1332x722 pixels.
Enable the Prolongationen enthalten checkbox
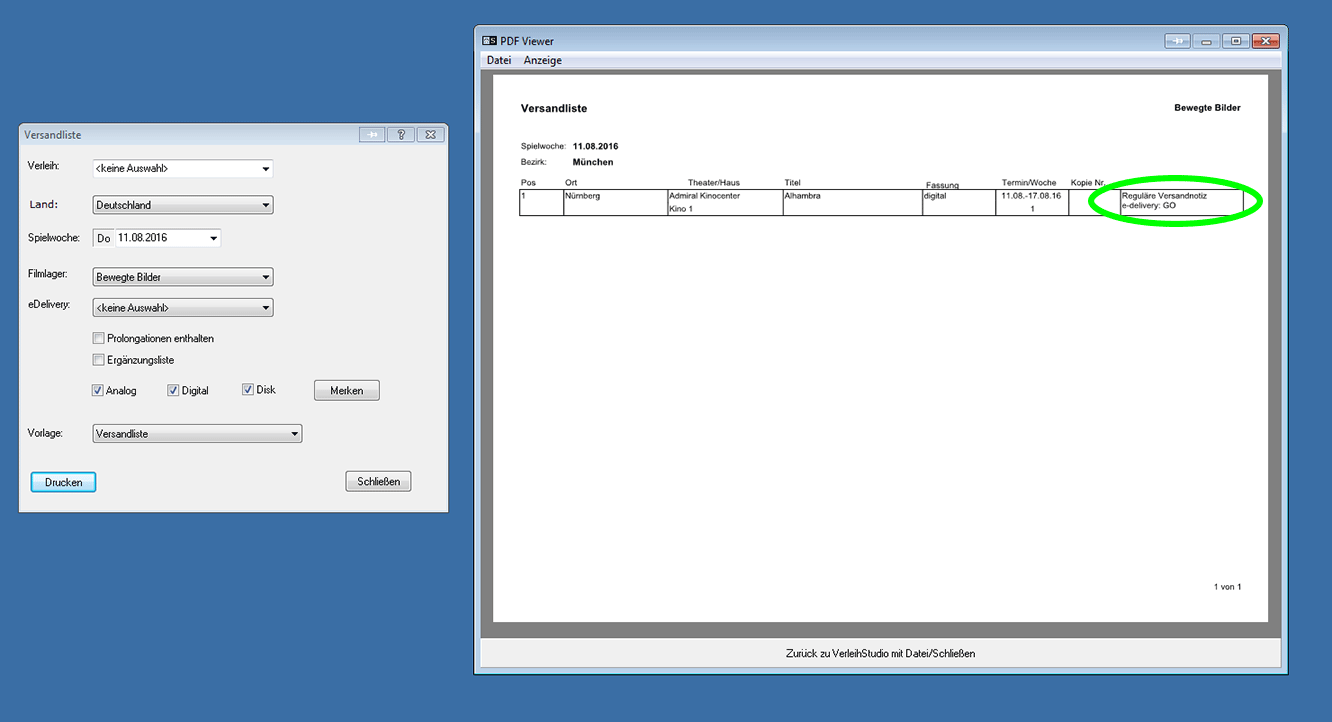(x=98, y=338)
